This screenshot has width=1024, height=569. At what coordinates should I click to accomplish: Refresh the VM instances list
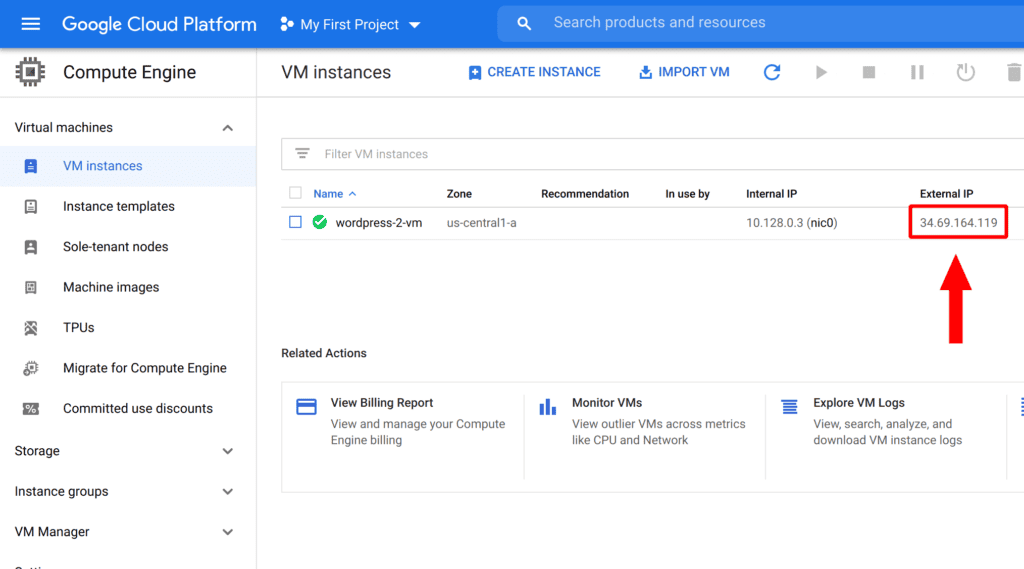[x=772, y=73]
